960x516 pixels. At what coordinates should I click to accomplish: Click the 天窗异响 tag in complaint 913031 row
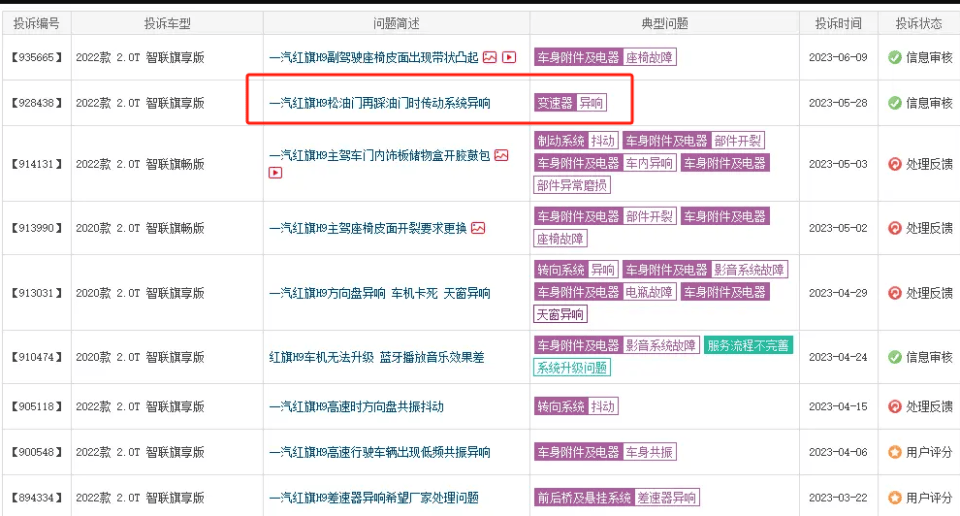(x=560, y=314)
